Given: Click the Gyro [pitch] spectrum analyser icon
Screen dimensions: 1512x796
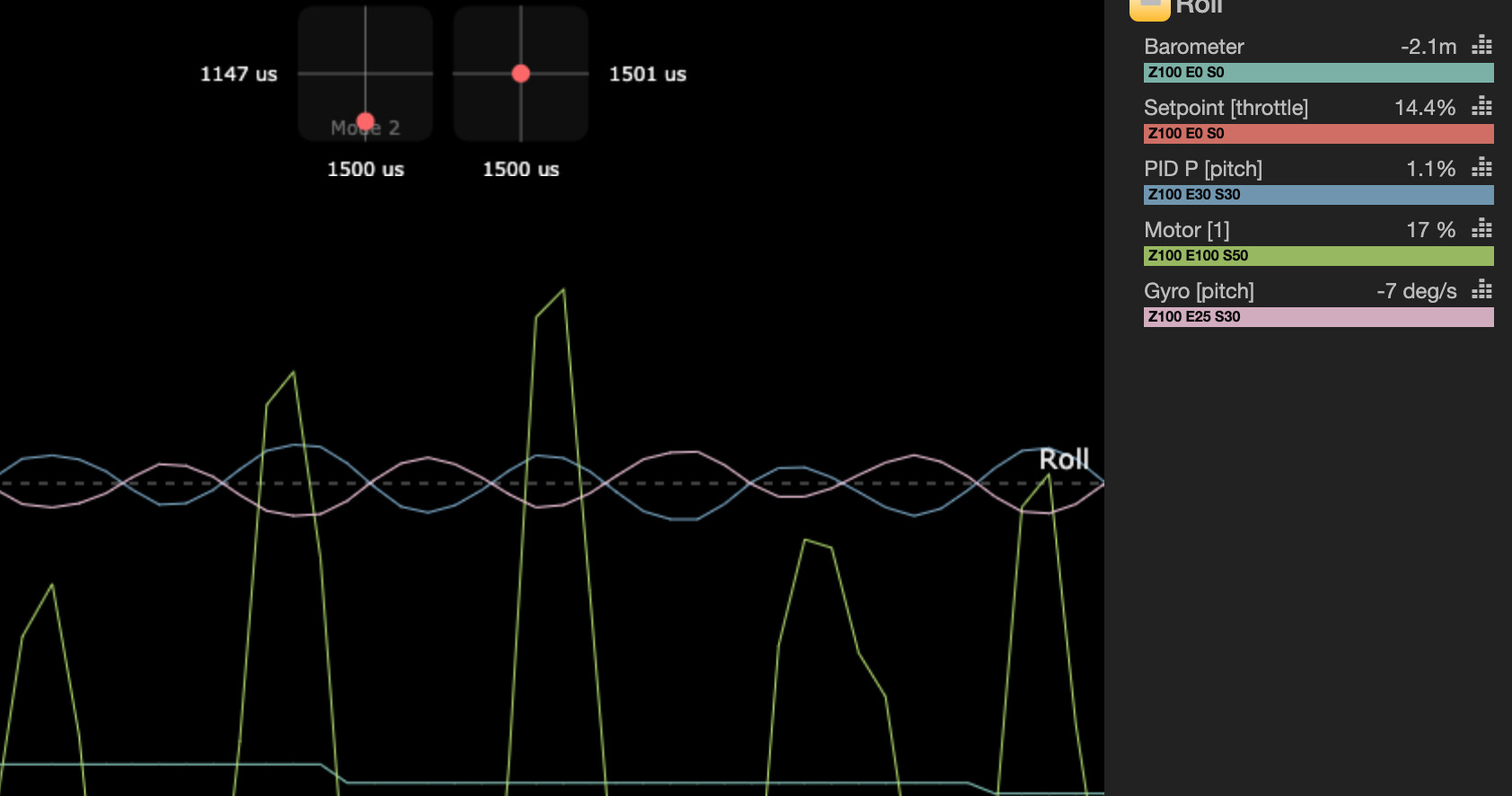Looking at the screenshot, I should click(1481, 290).
